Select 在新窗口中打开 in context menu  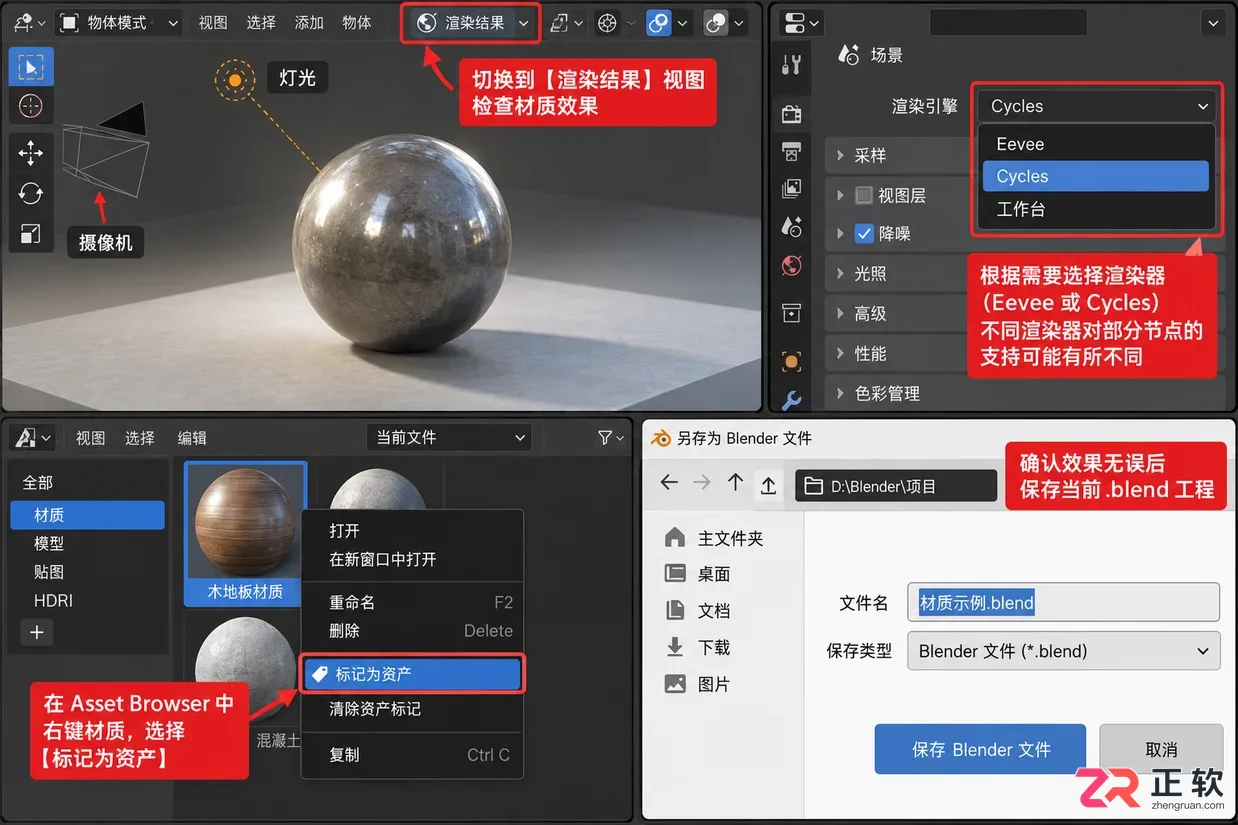tap(411, 560)
